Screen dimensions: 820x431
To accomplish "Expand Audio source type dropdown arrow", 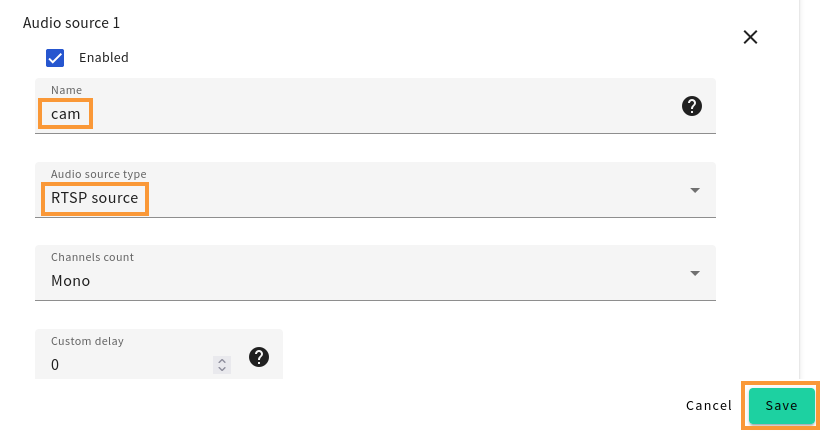I will point(695,190).
